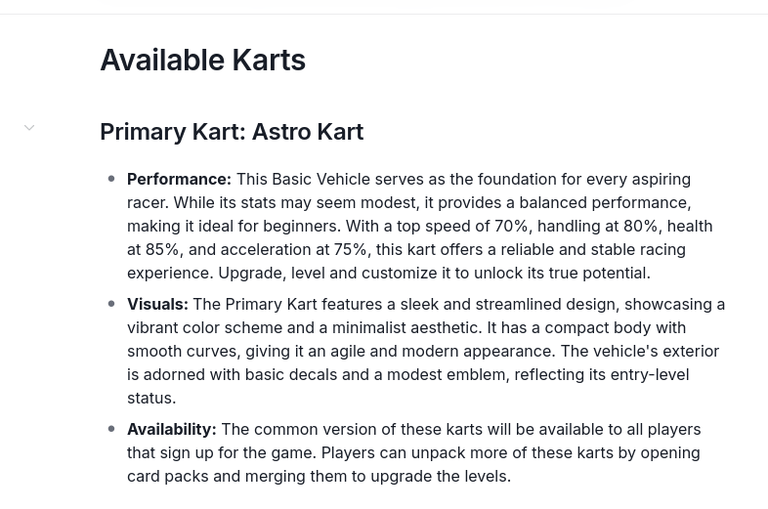This screenshot has height=509, width=768.
Task: Place cursor on the 80% handling value
Action: pyautogui.click(x=641, y=226)
